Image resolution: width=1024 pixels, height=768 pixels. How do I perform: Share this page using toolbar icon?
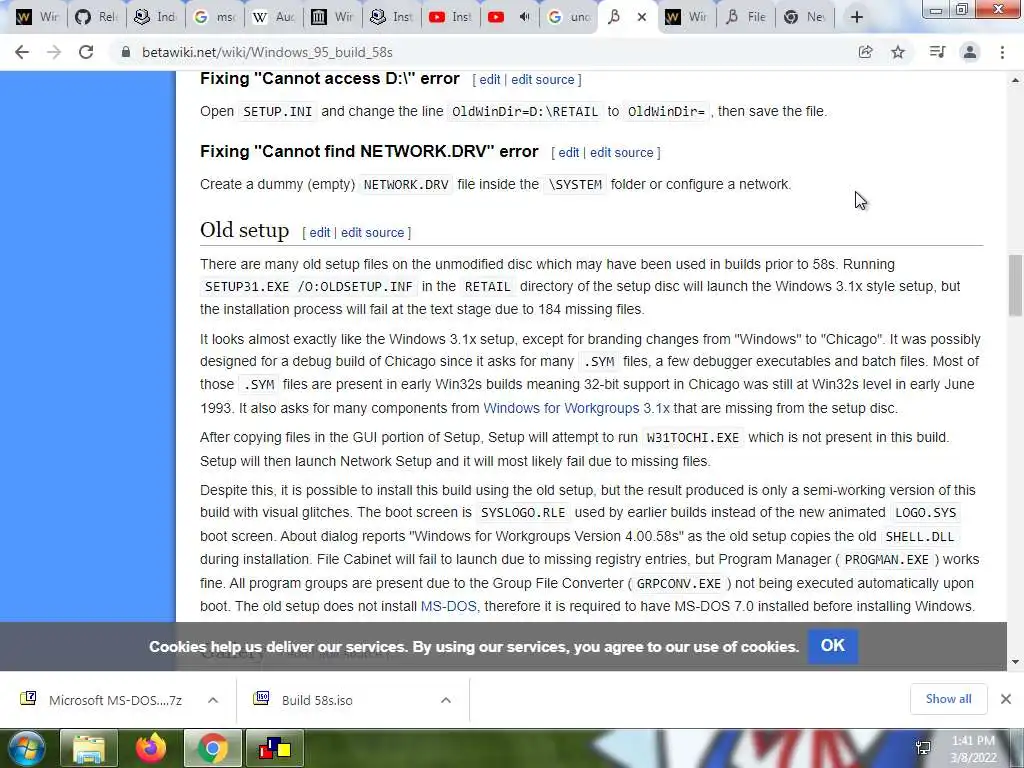(x=865, y=52)
